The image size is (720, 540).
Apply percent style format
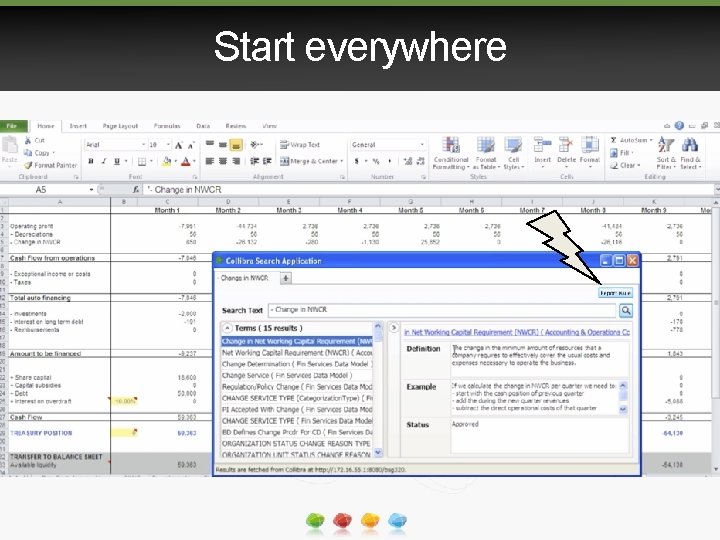pos(376,161)
